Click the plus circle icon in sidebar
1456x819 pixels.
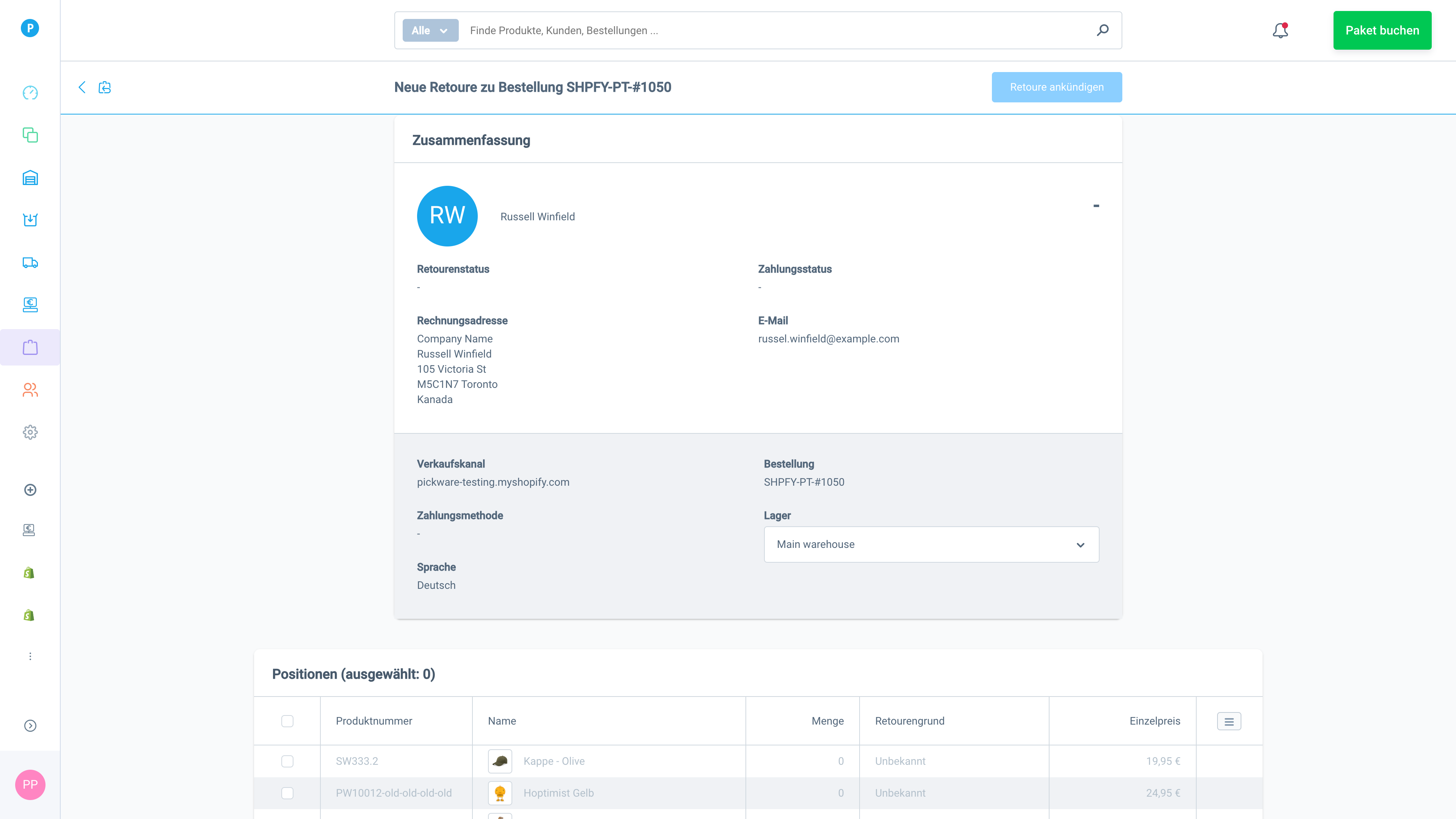pyautogui.click(x=30, y=490)
